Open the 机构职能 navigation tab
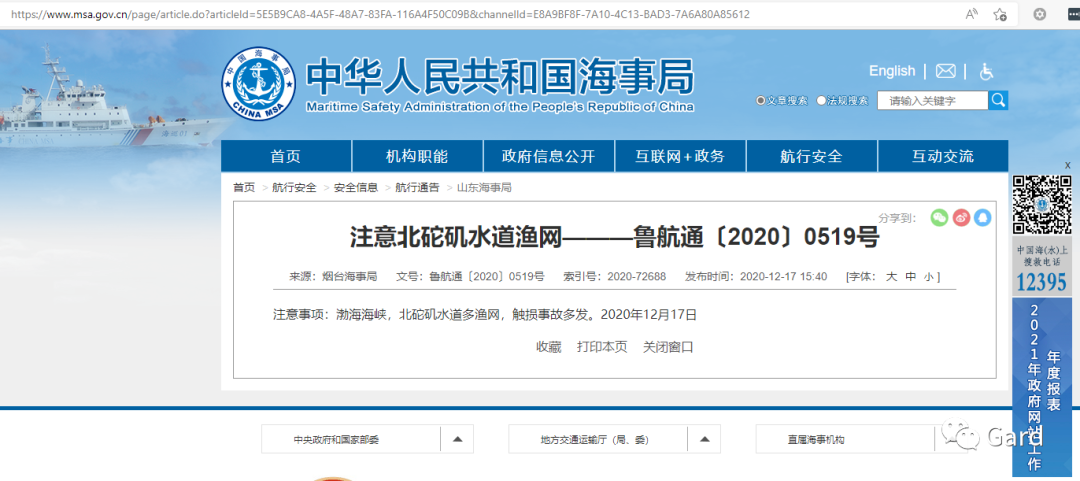 (417, 156)
